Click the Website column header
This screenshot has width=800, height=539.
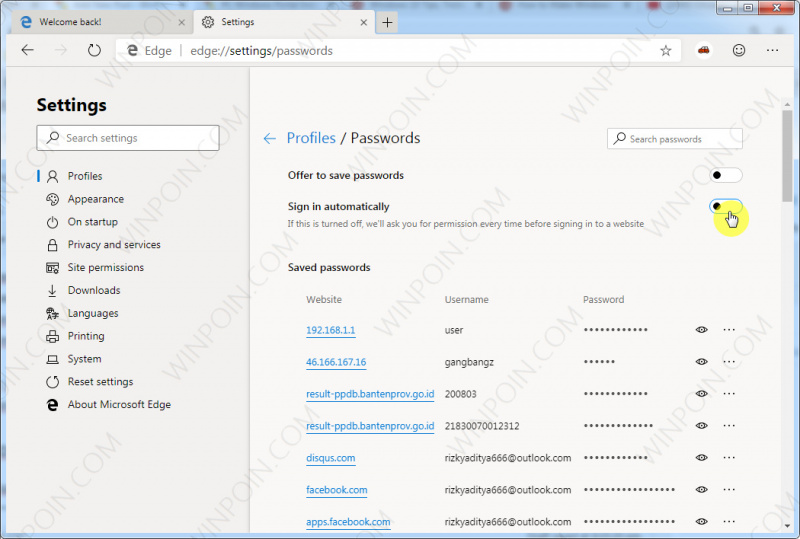click(x=324, y=300)
